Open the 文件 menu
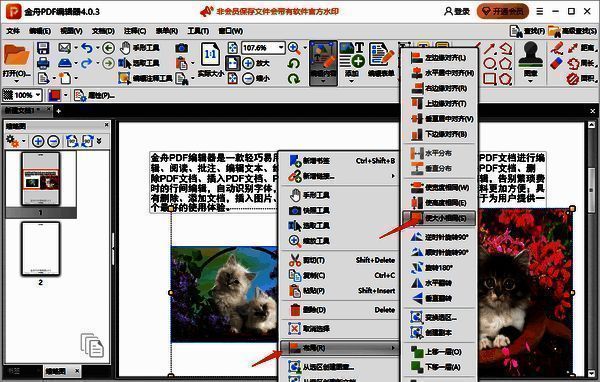Viewport: 600px width, 382px height. (x=13, y=31)
